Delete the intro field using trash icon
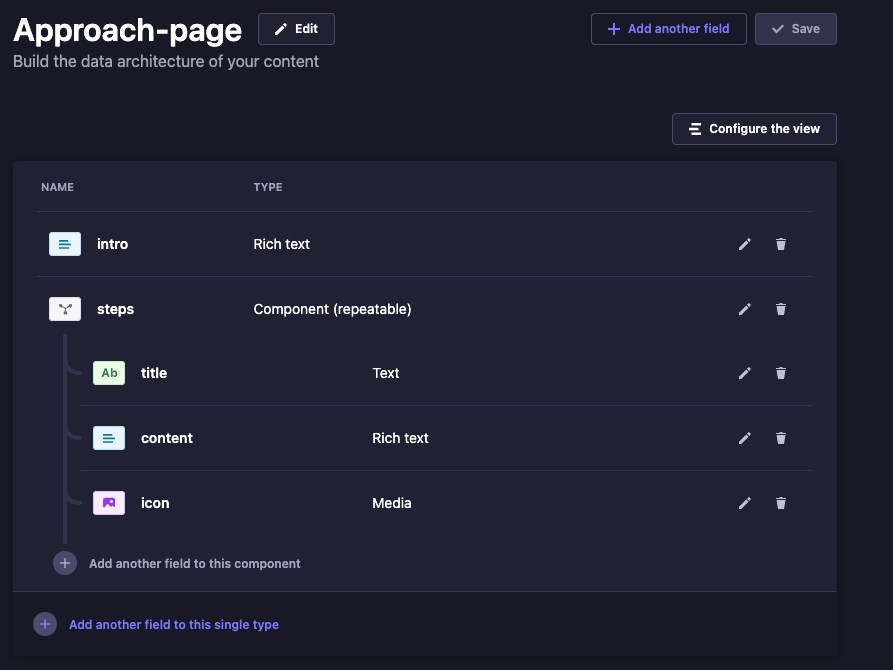 [x=781, y=244]
